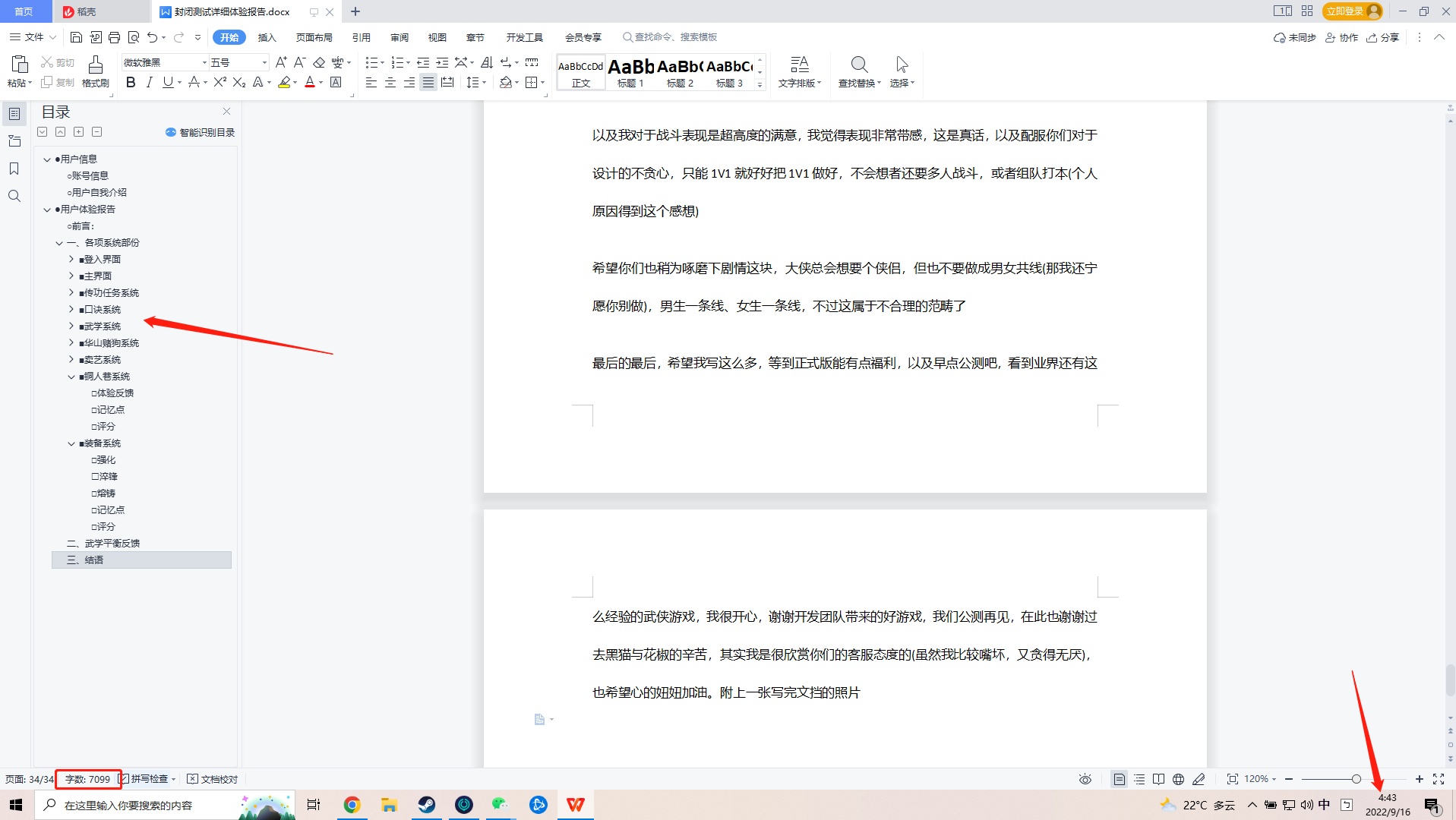
Task: Apply superscript formatting
Action: point(220,82)
